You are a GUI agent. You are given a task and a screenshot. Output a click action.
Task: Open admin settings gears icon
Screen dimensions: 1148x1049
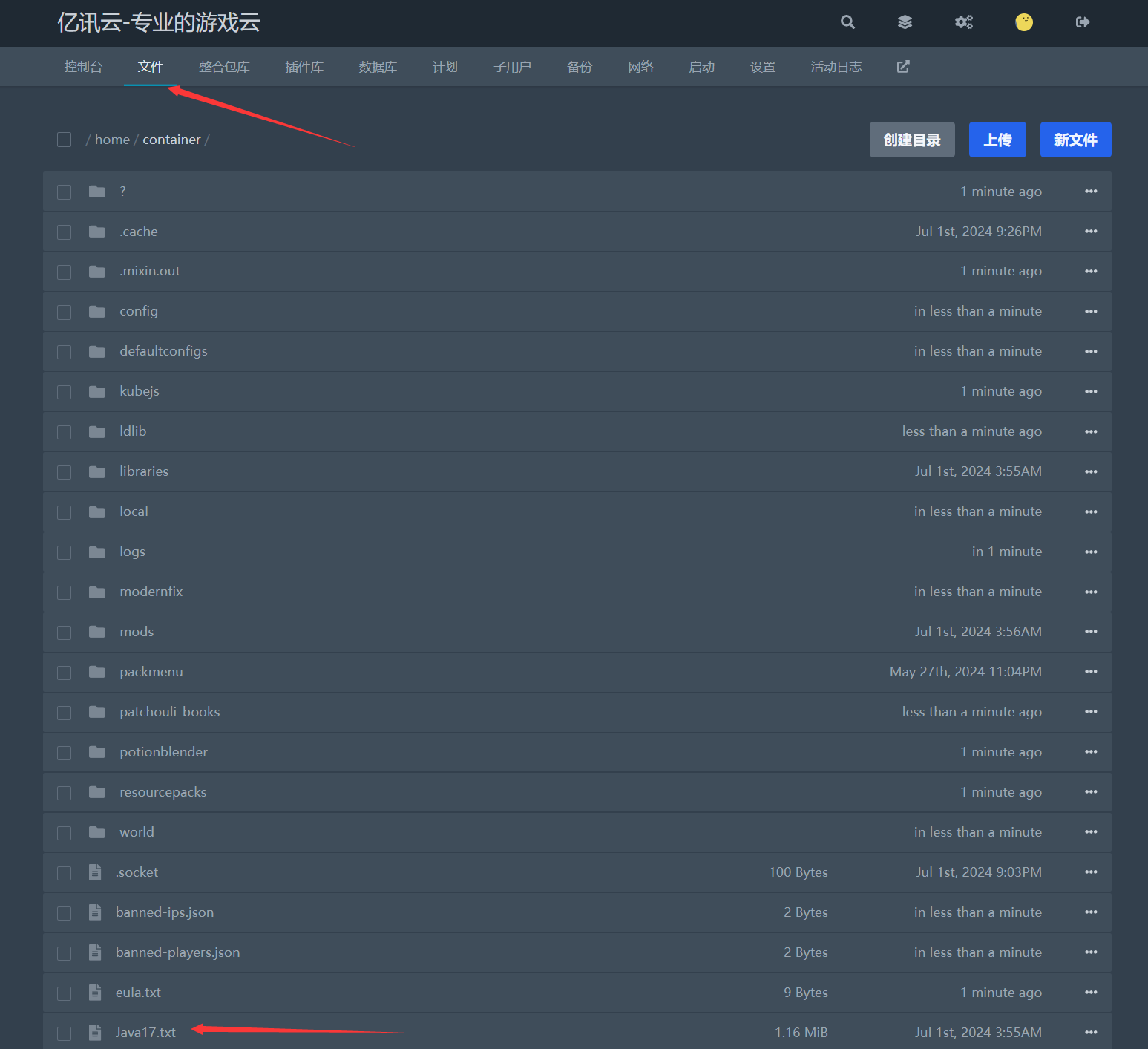[x=964, y=22]
